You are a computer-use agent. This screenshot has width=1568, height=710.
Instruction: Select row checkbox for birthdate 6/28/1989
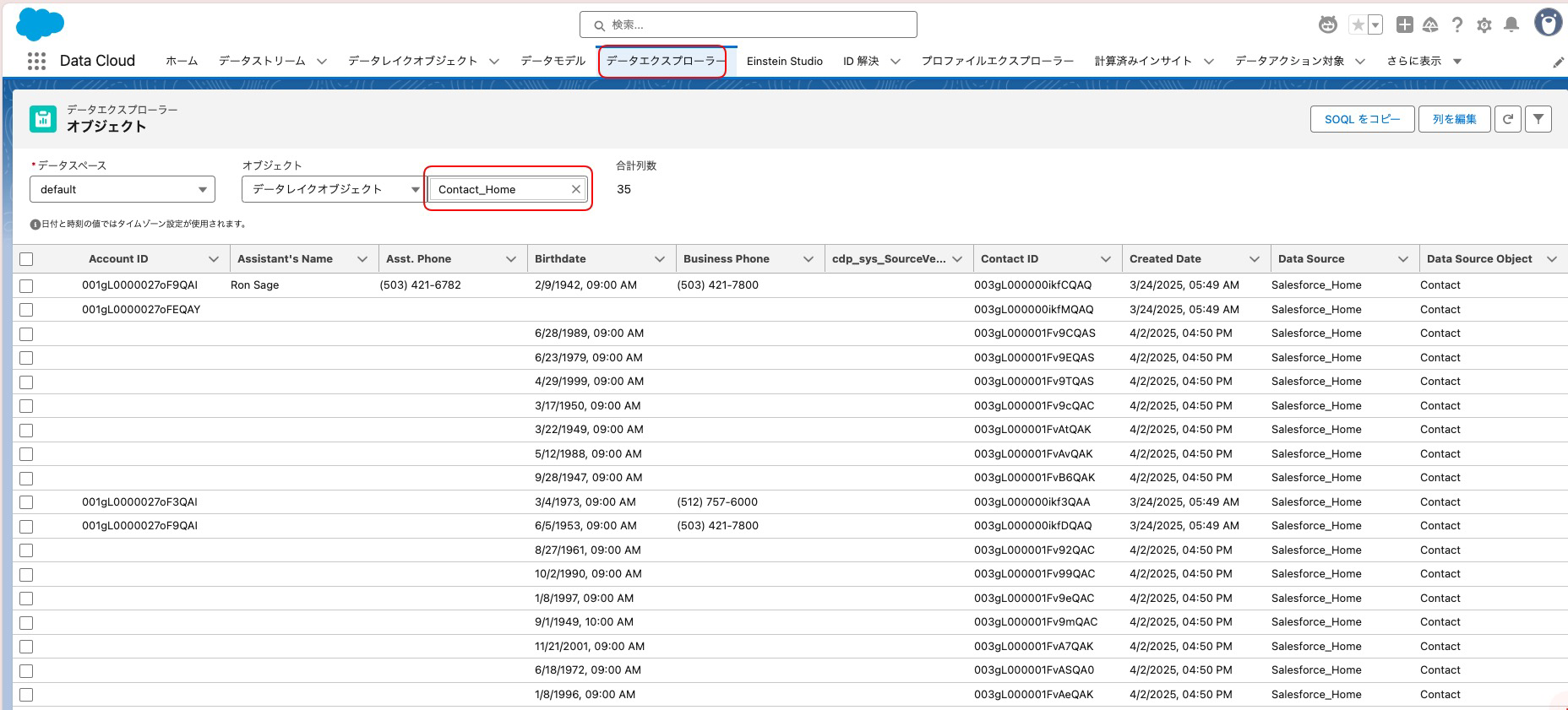point(26,333)
